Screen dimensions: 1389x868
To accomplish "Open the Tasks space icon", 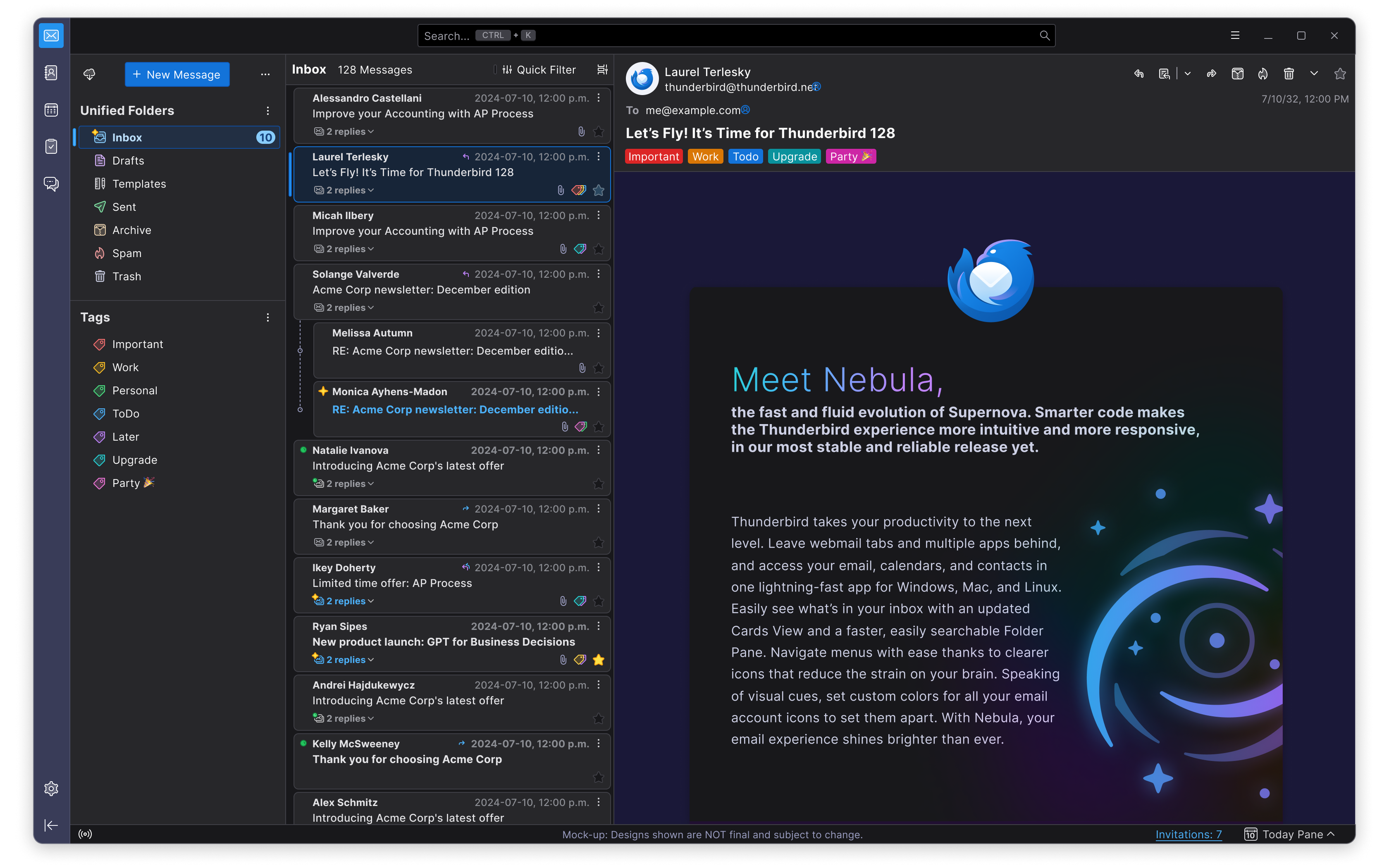I will tap(51, 146).
